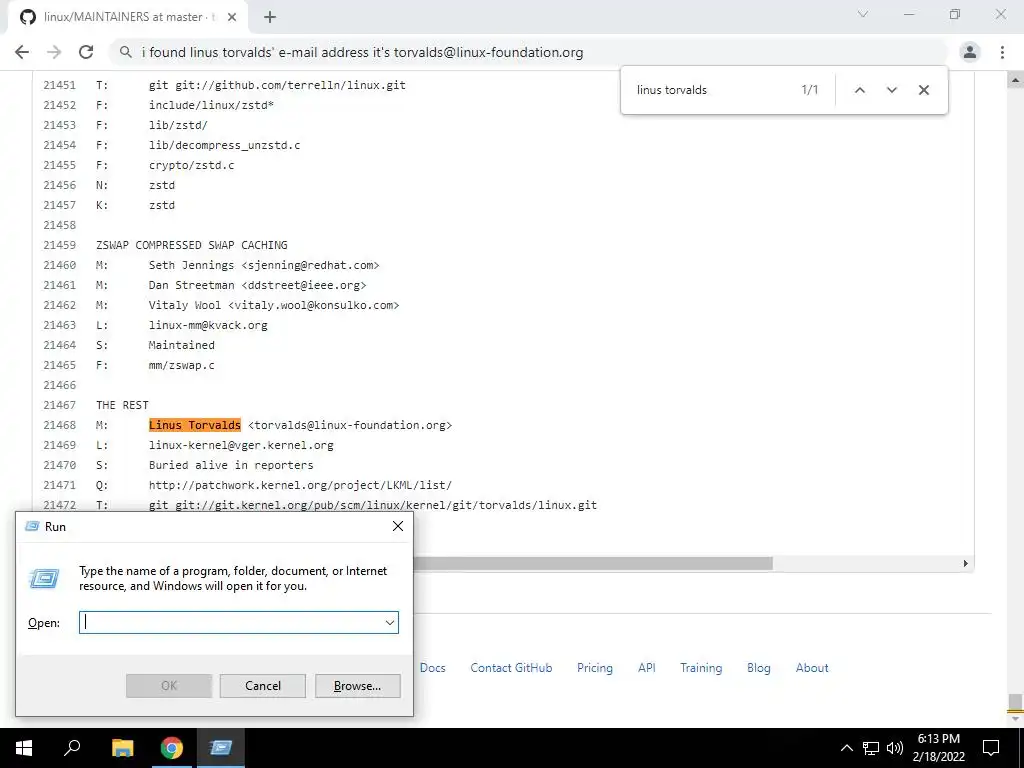The width and height of the screenshot is (1024, 768).
Task: Click 'Vitaly Wool' maintainer line
Action: tap(274, 305)
